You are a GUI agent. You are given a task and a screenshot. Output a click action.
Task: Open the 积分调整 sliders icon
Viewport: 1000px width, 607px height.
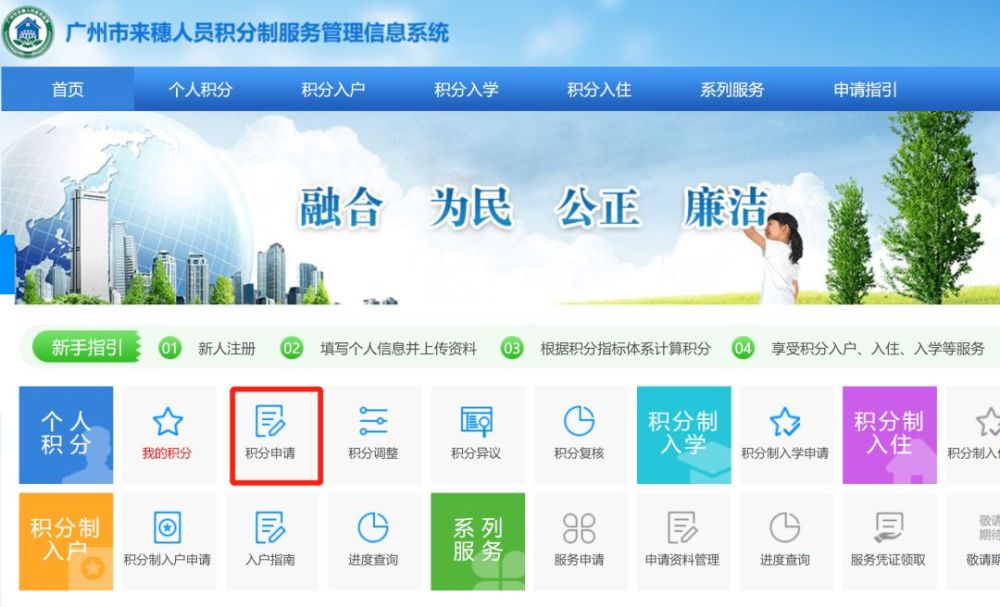373,421
